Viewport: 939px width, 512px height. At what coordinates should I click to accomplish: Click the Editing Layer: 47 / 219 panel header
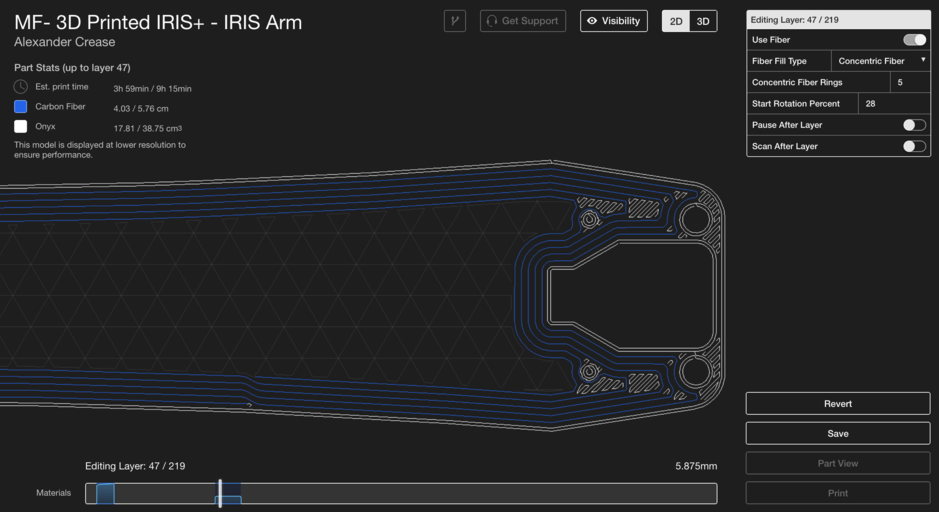(x=838, y=20)
